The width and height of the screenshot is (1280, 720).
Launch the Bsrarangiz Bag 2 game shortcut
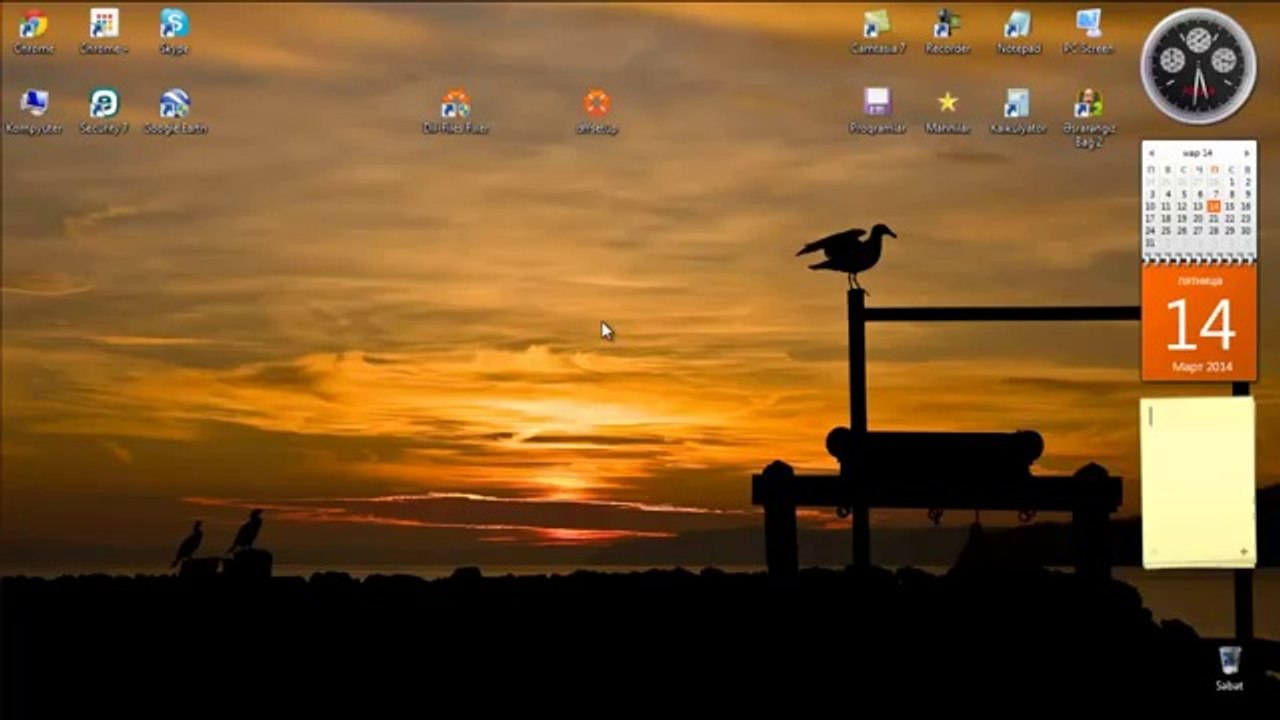point(1088,117)
